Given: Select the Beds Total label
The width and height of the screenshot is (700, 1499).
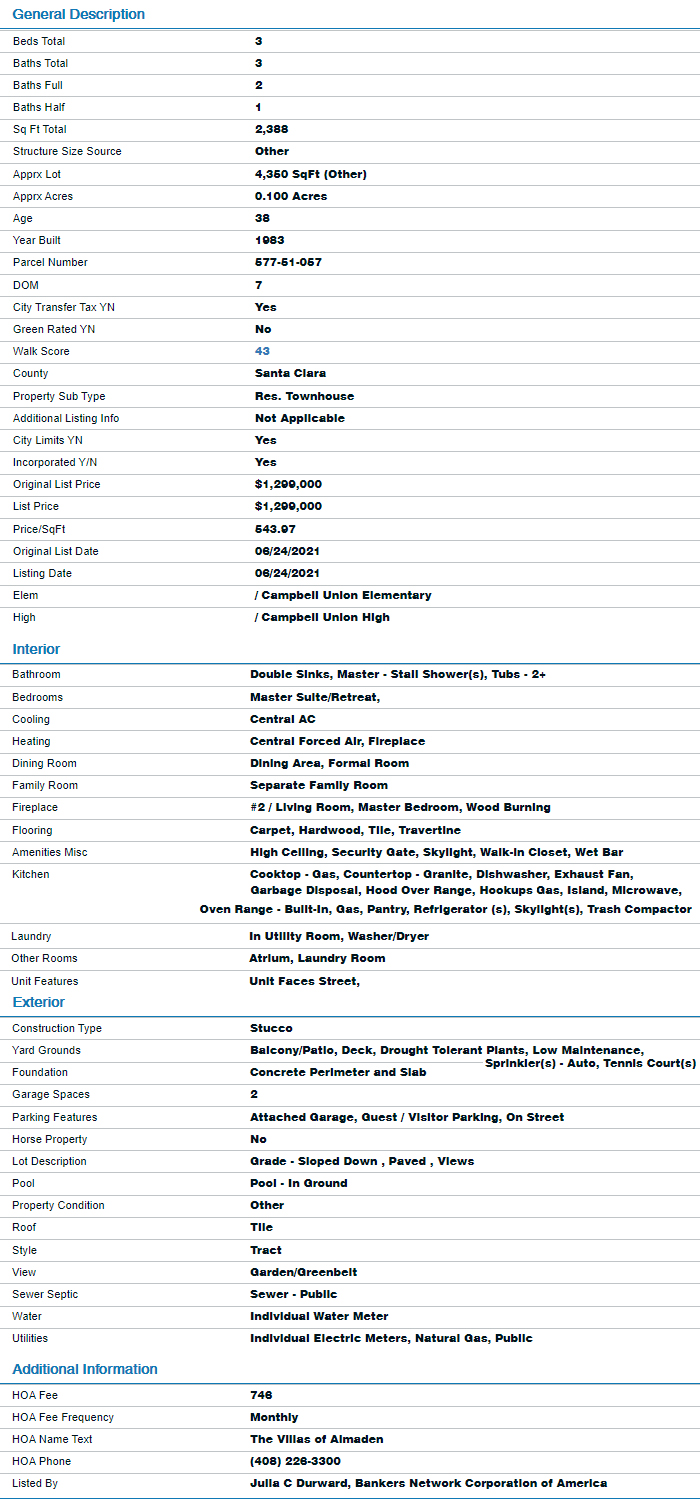Looking at the screenshot, I should 39,41.
